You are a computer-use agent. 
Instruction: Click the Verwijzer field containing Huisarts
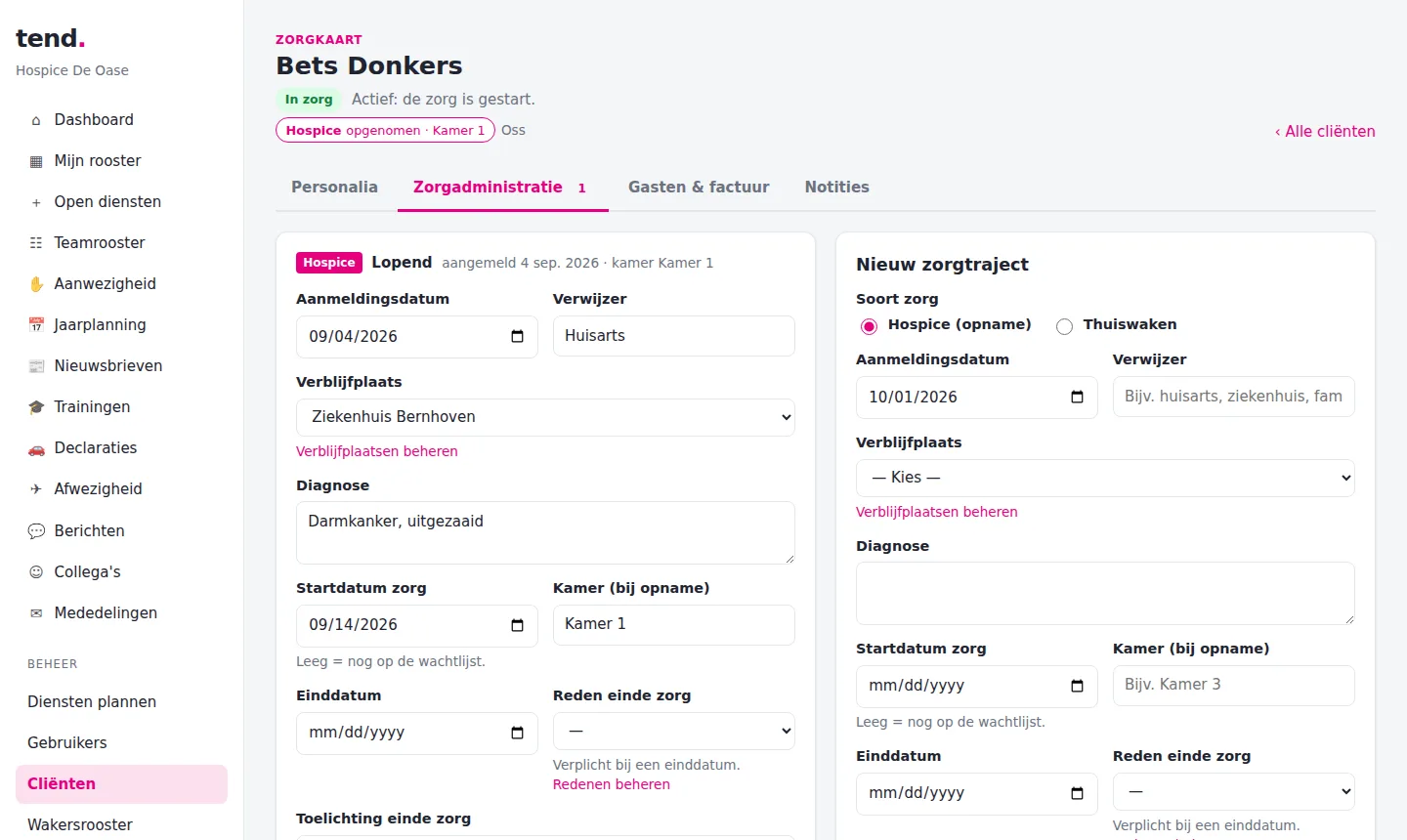pyautogui.click(x=674, y=336)
